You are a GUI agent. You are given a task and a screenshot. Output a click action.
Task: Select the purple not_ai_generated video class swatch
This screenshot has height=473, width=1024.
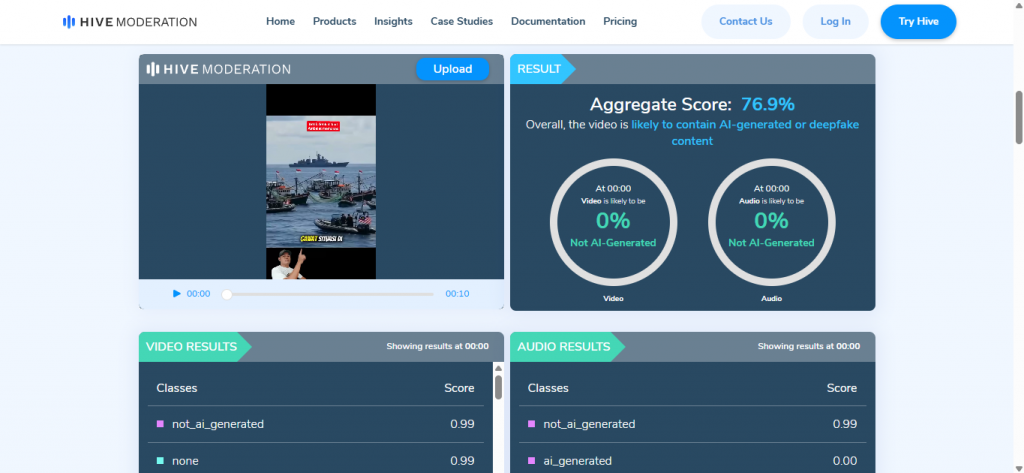(x=160, y=424)
